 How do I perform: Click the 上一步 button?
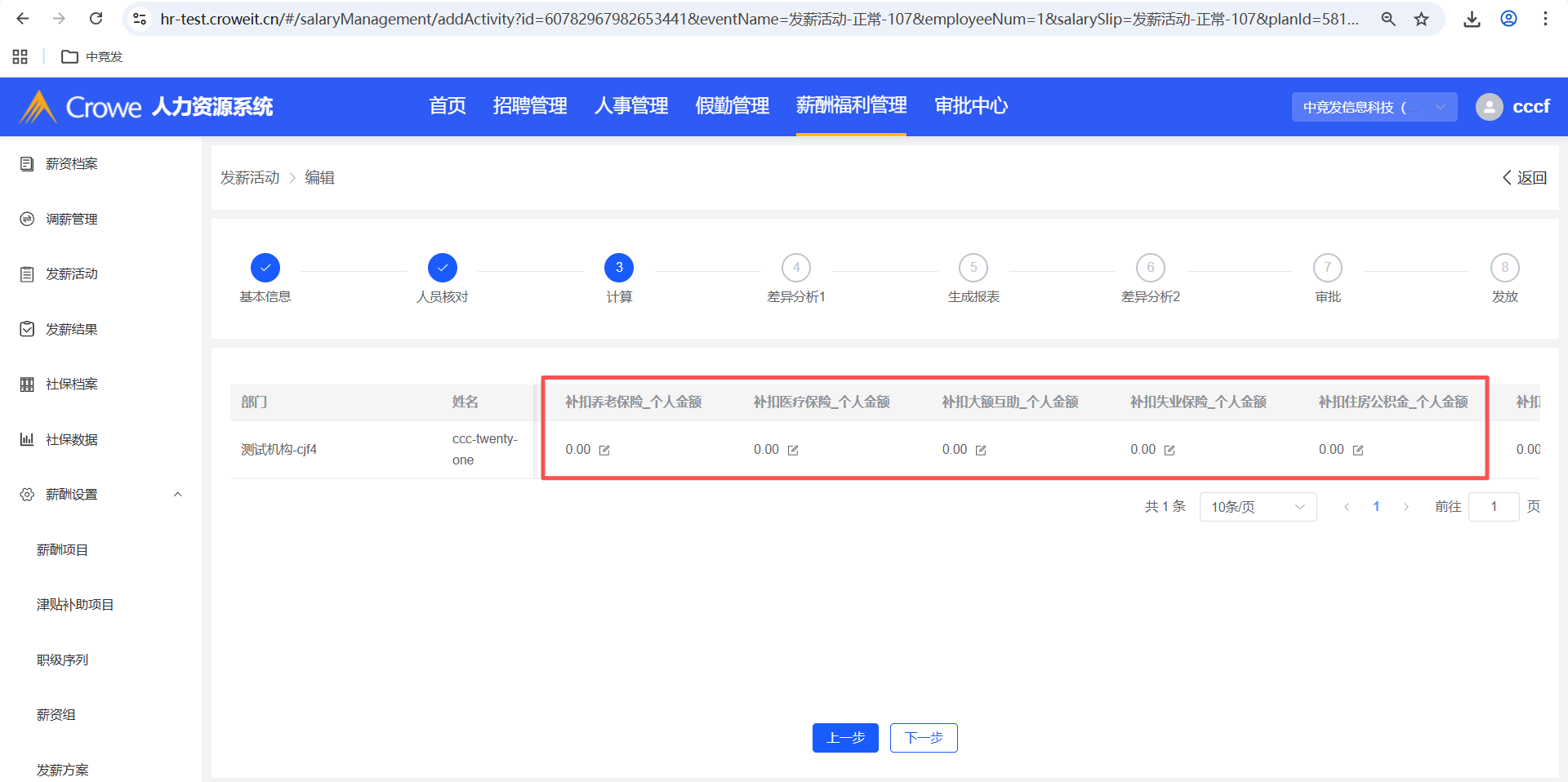click(x=845, y=738)
